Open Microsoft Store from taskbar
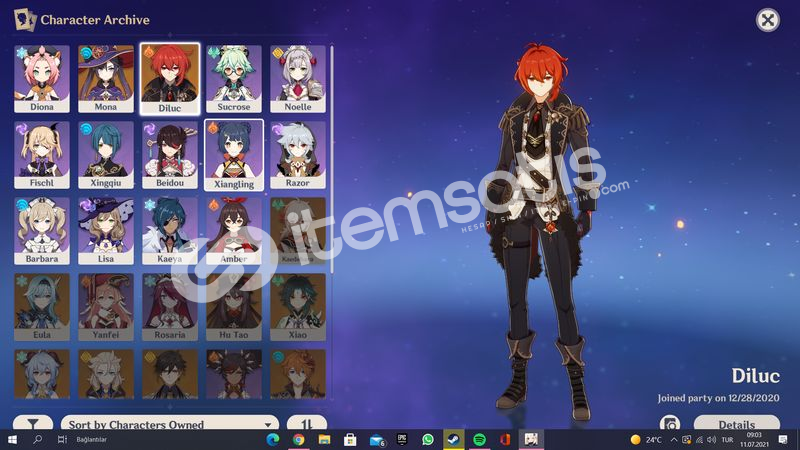 (x=350, y=440)
